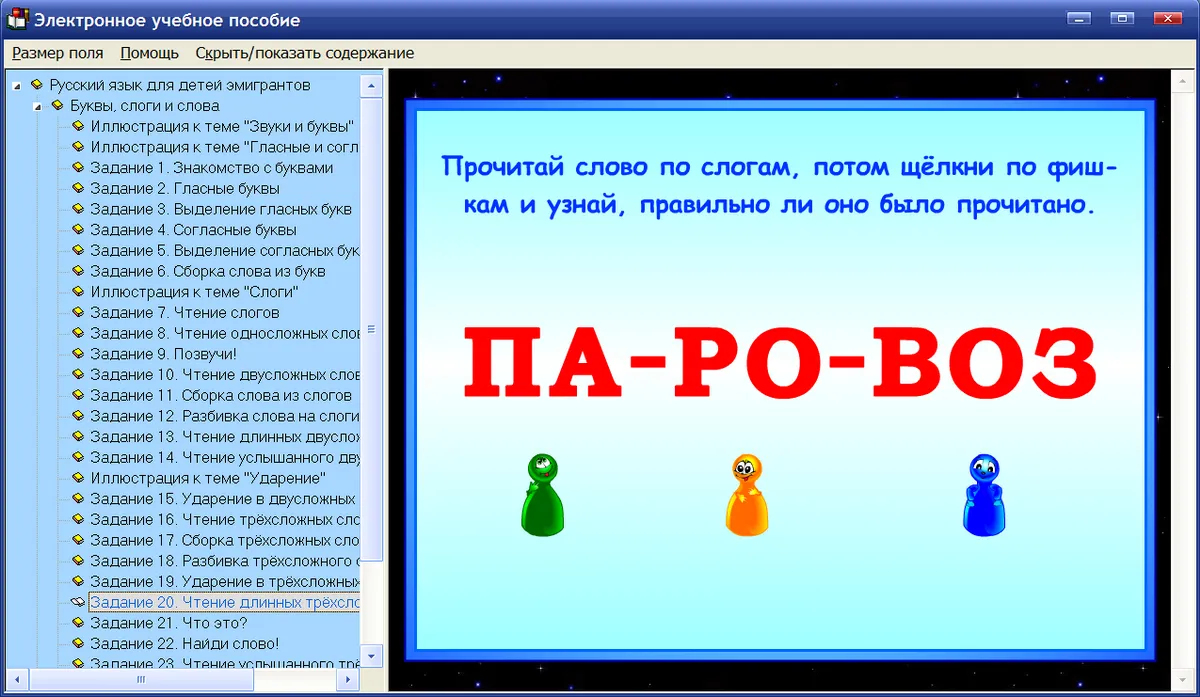Click open-book icon of Задание 20
The image size is (1200, 697).
(x=78, y=602)
